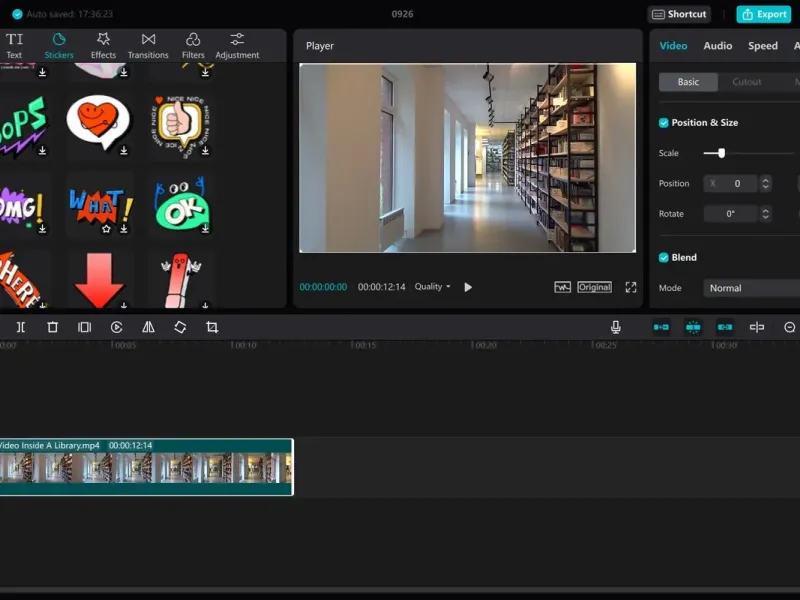The height and width of the screenshot is (600, 800).
Task: Click the Scale slider handle
Action: (721, 153)
